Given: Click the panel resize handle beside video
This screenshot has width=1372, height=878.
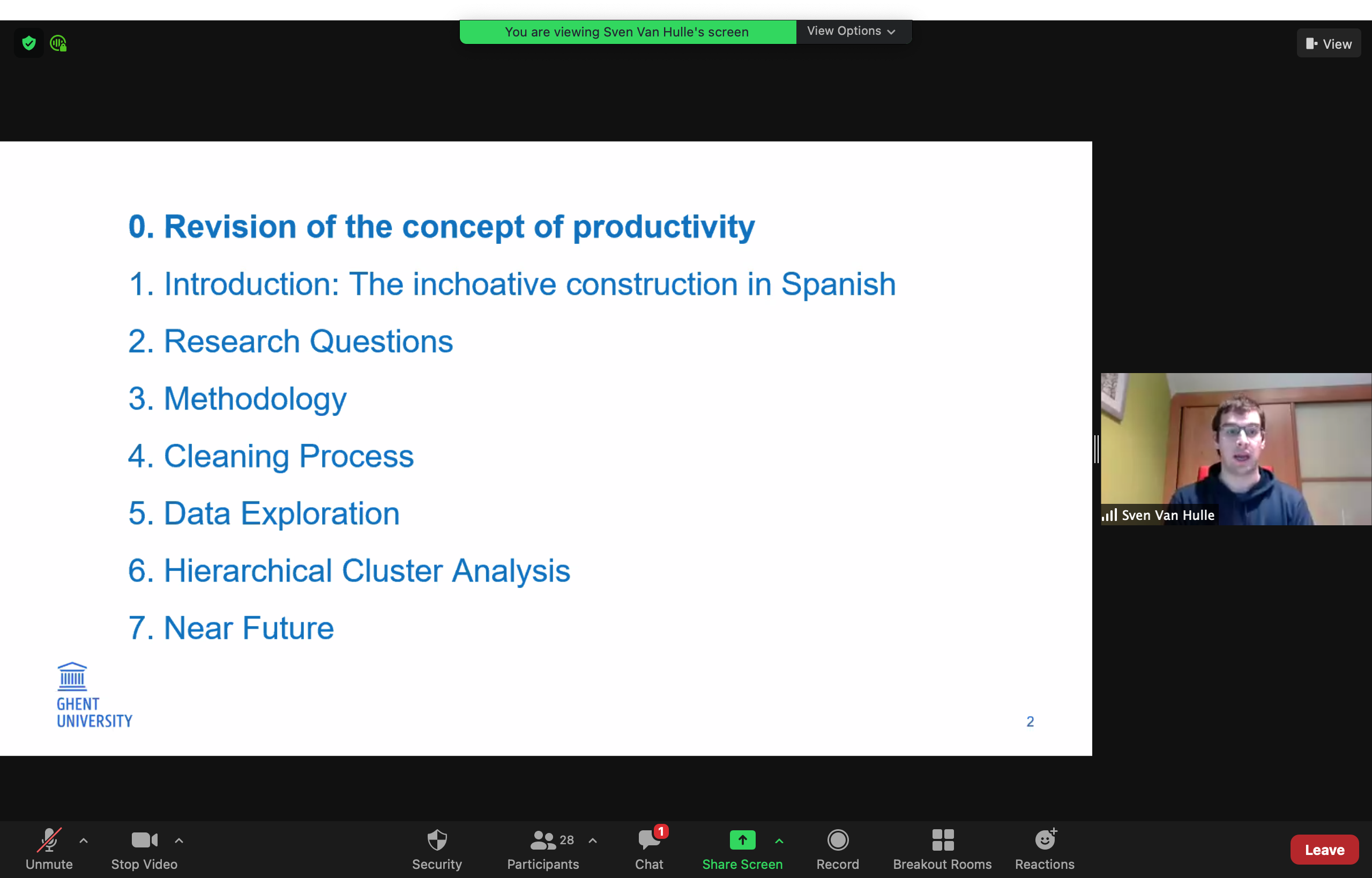Looking at the screenshot, I should (1096, 449).
